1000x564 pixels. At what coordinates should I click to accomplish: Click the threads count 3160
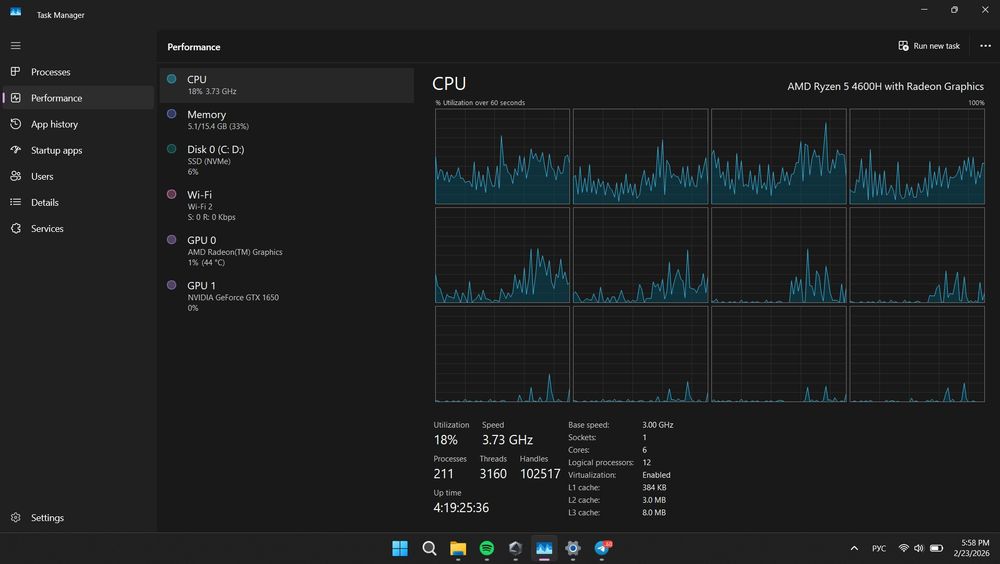[493, 473]
